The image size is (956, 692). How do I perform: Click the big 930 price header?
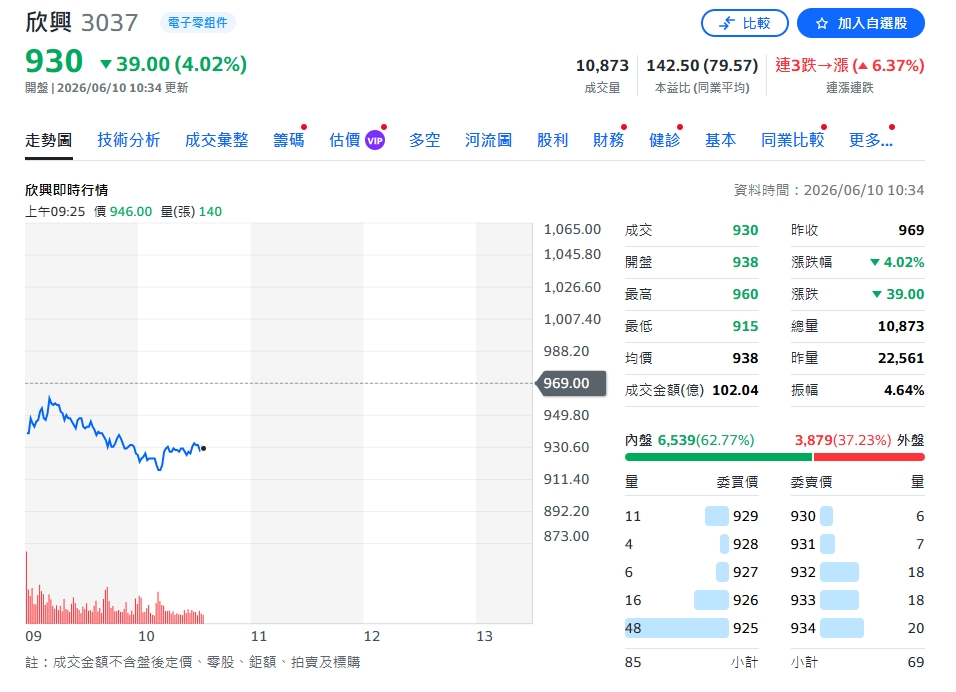(54, 62)
